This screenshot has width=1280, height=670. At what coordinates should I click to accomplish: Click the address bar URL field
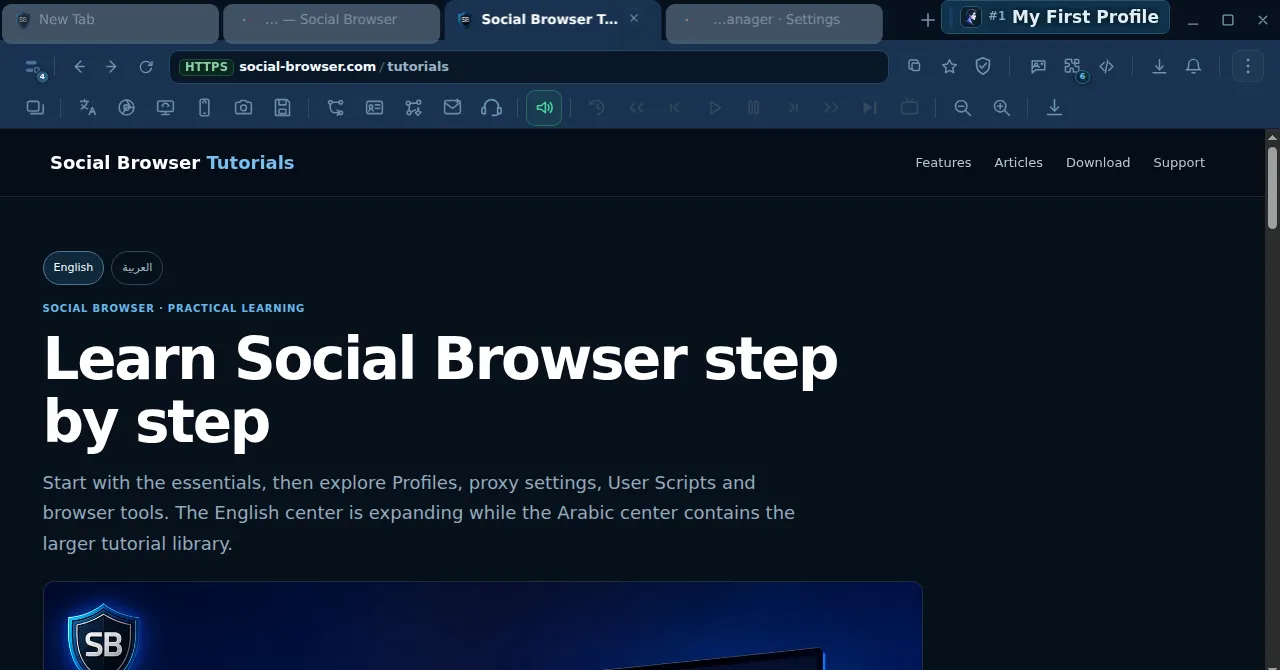click(x=529, y=67)
